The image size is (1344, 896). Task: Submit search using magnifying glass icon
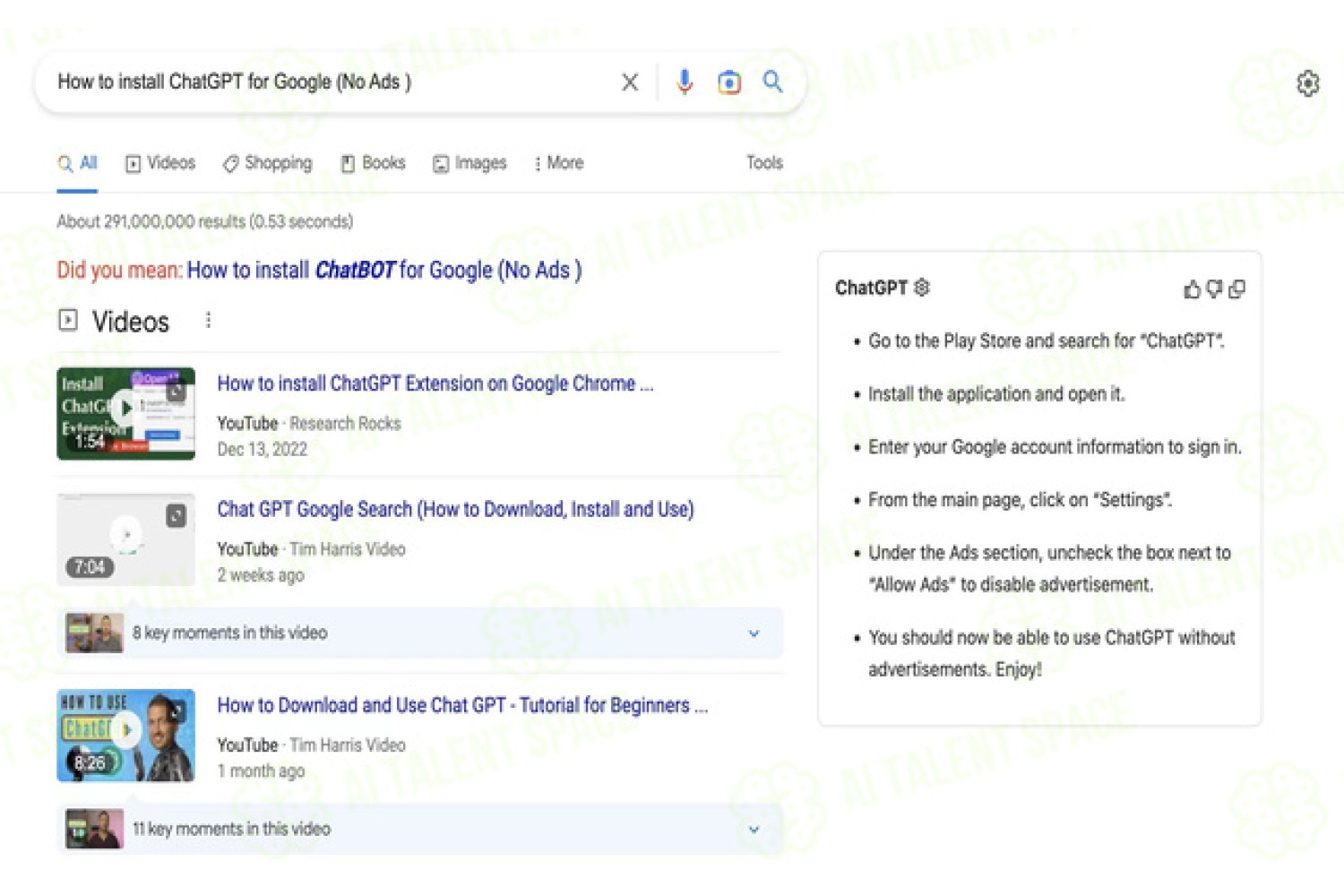772,82
